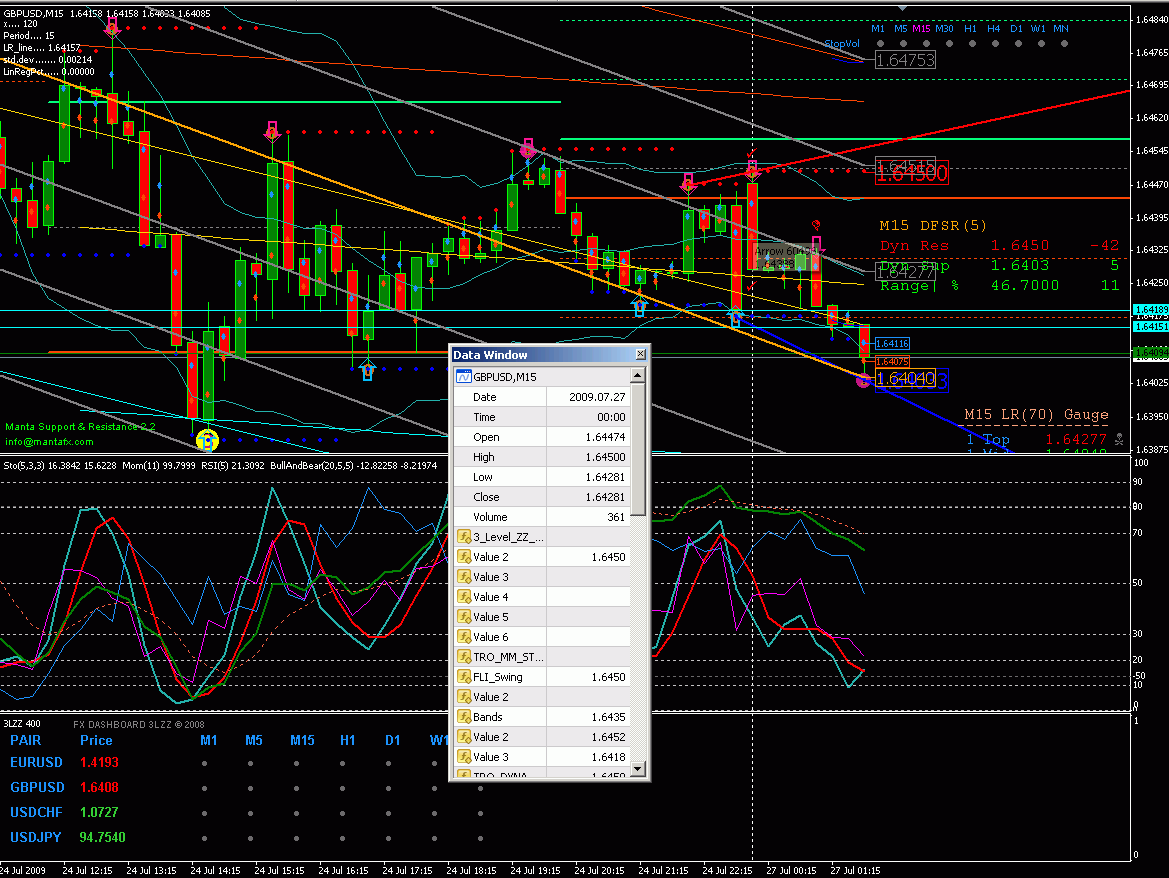Click the yellow smiley marker at chart low
Viewport: 1169px width, 878px height.
pos(207,439)
